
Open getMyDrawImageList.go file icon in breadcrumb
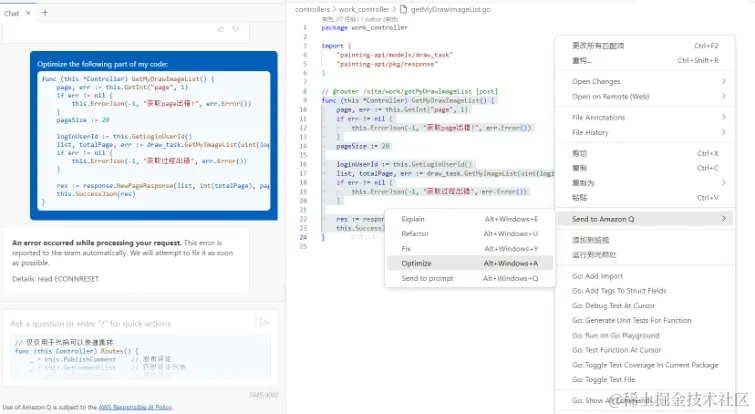[404, 9]
